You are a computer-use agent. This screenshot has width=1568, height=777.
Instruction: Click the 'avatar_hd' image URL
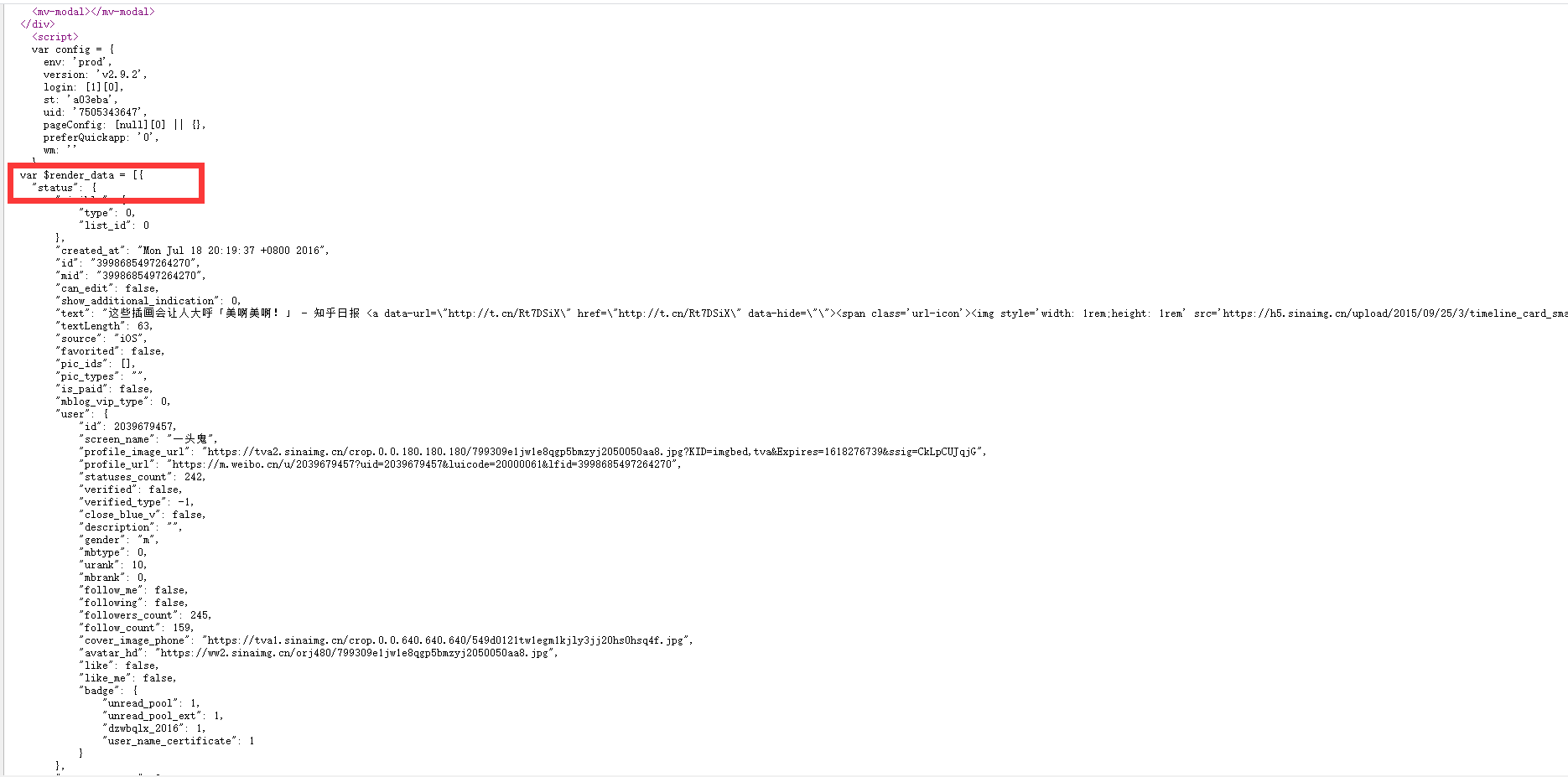pyautogui.click(x=356, y=653)
